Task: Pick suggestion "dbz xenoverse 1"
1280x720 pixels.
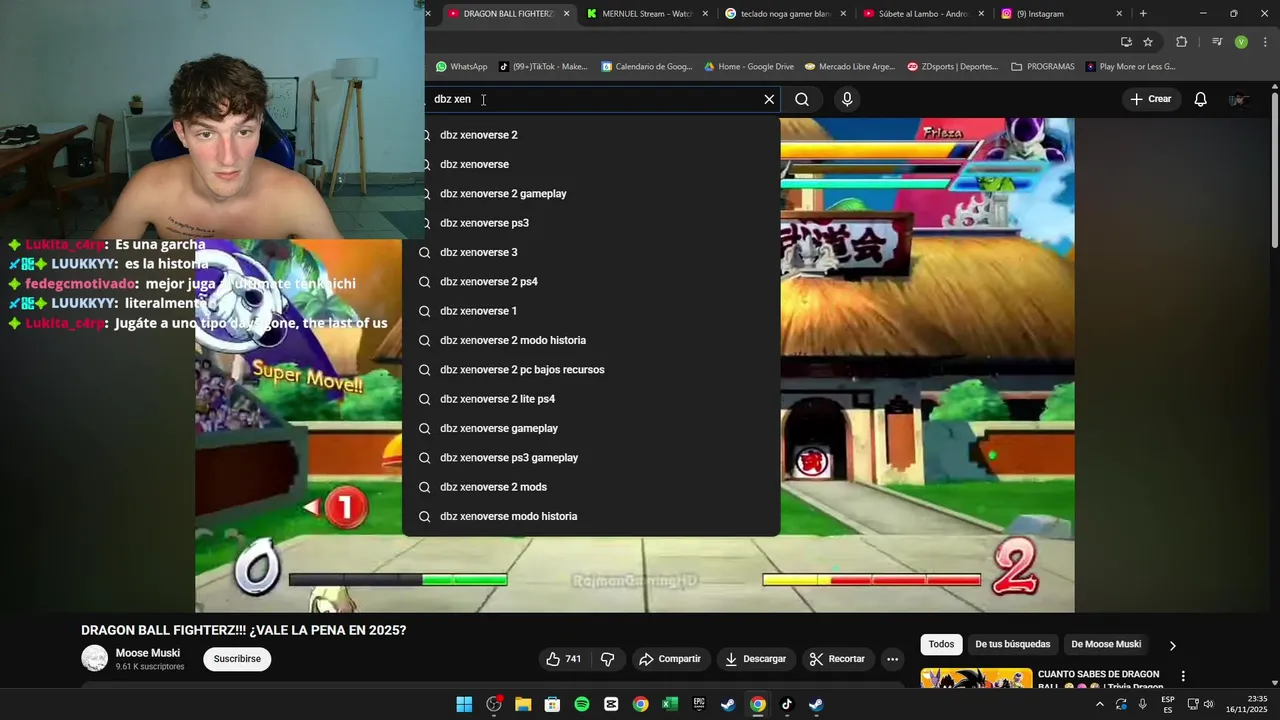Action: click(591, 311)
